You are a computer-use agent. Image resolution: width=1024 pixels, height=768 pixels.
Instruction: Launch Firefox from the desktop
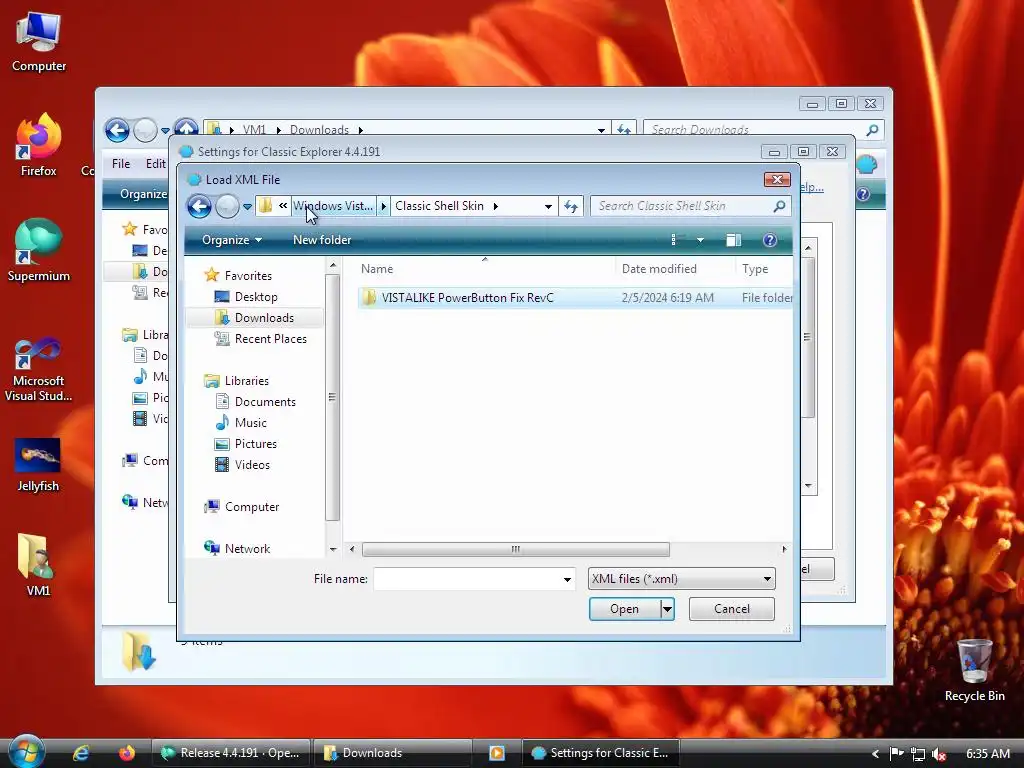pyautogui.click(x=39, y=145)
